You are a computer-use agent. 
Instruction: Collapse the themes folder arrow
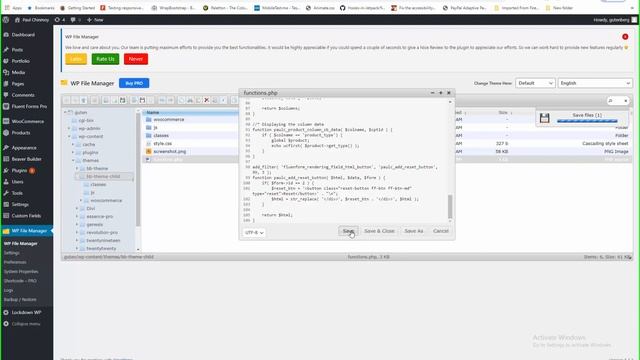[73, 160]
